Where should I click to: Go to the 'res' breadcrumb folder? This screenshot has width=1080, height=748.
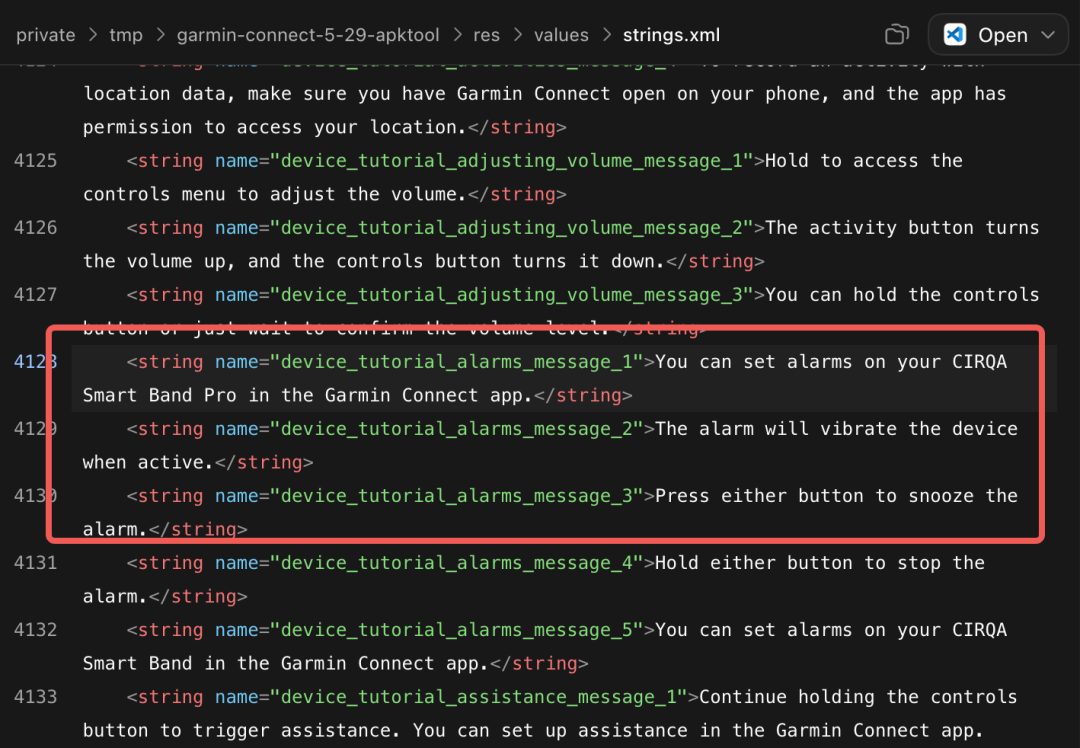click(486, 35)
